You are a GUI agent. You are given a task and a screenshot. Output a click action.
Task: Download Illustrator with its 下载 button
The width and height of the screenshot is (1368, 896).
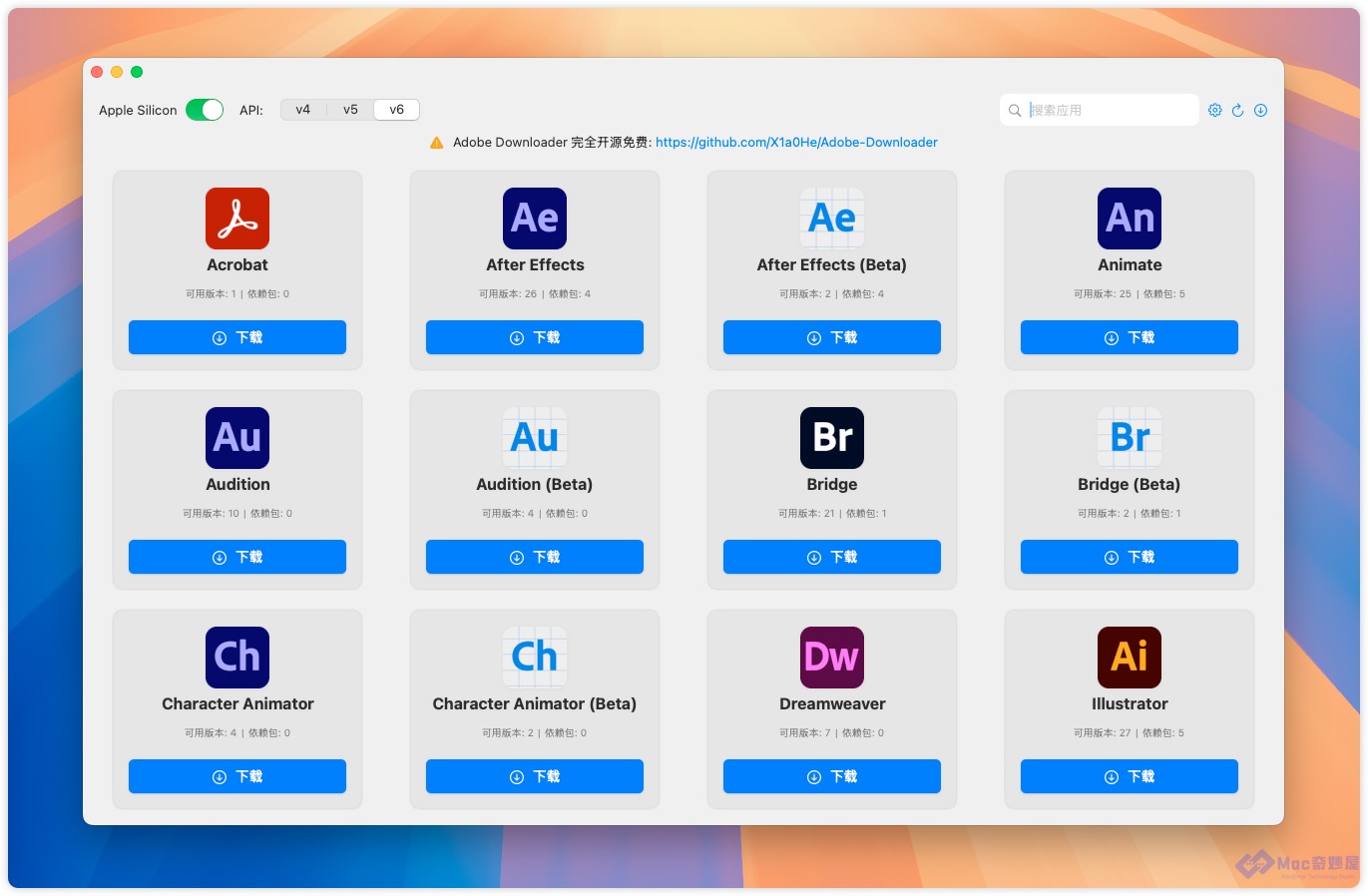[1130, 776]
